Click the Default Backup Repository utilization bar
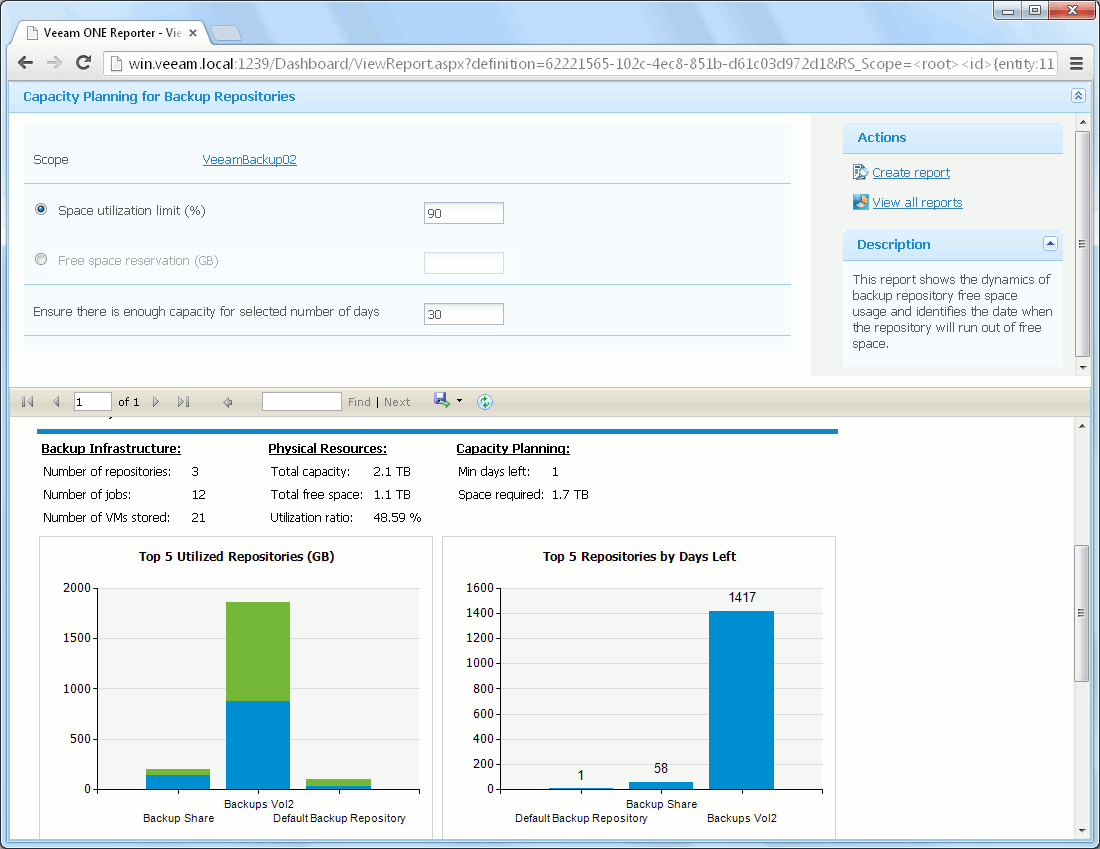This screenshot has width=1100, height=849. tap(339, 784)
